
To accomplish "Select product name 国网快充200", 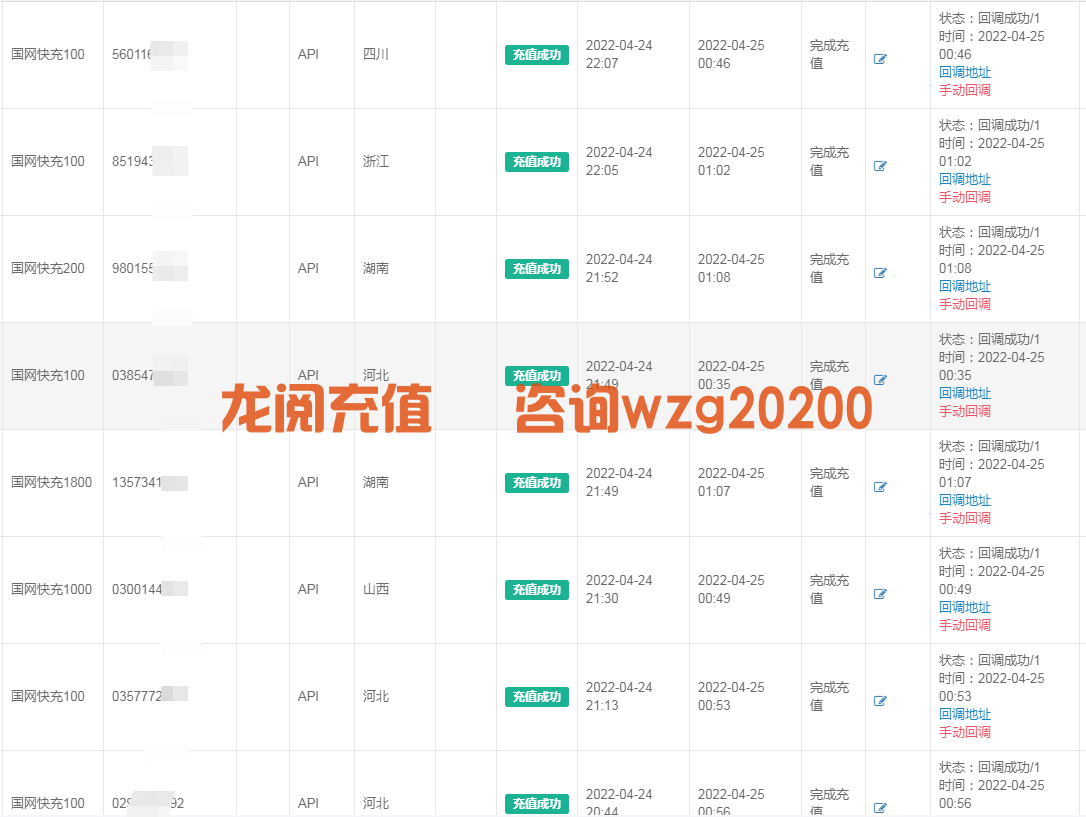I will coord(48,269).
